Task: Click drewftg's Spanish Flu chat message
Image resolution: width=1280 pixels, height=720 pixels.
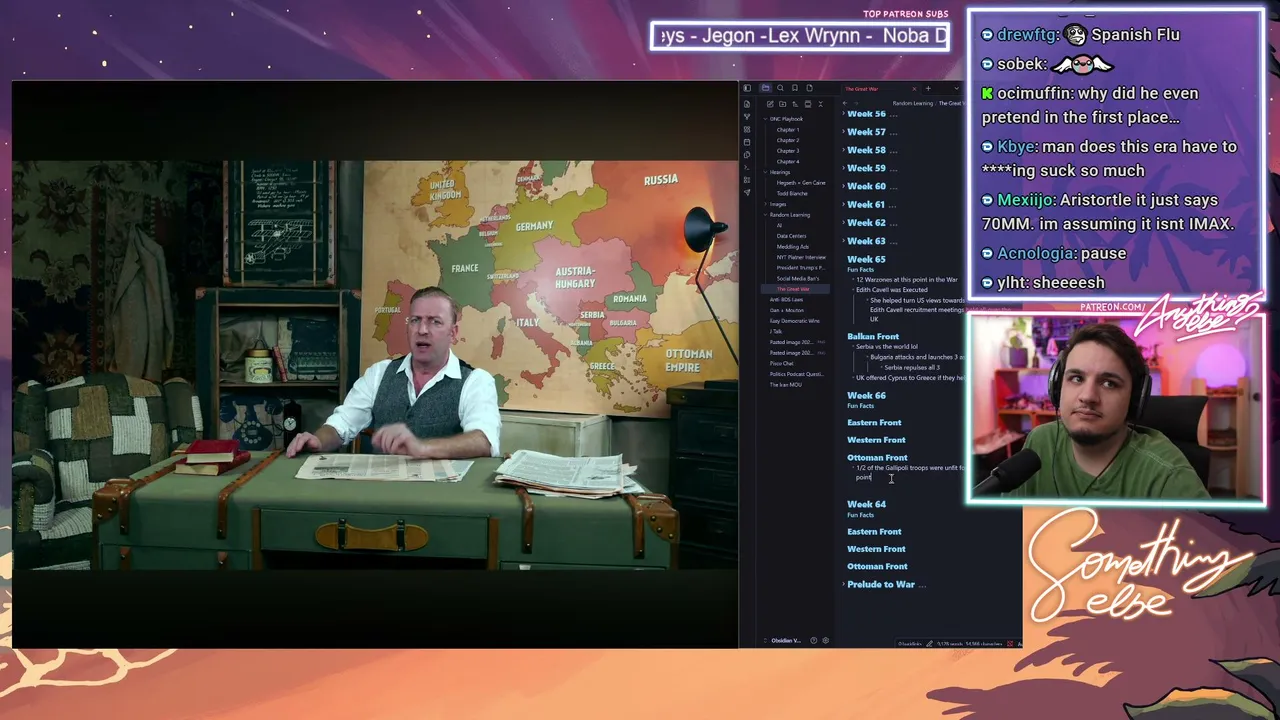Action: click(1080, 34)
